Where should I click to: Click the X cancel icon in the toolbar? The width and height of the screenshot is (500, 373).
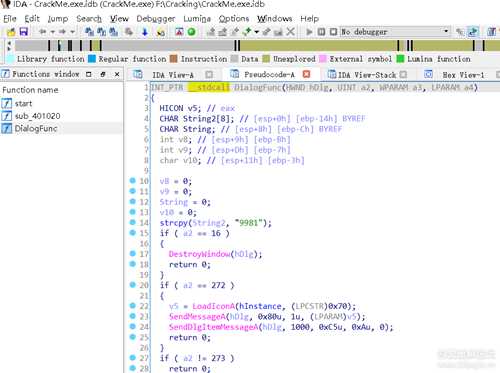(290, 32)
